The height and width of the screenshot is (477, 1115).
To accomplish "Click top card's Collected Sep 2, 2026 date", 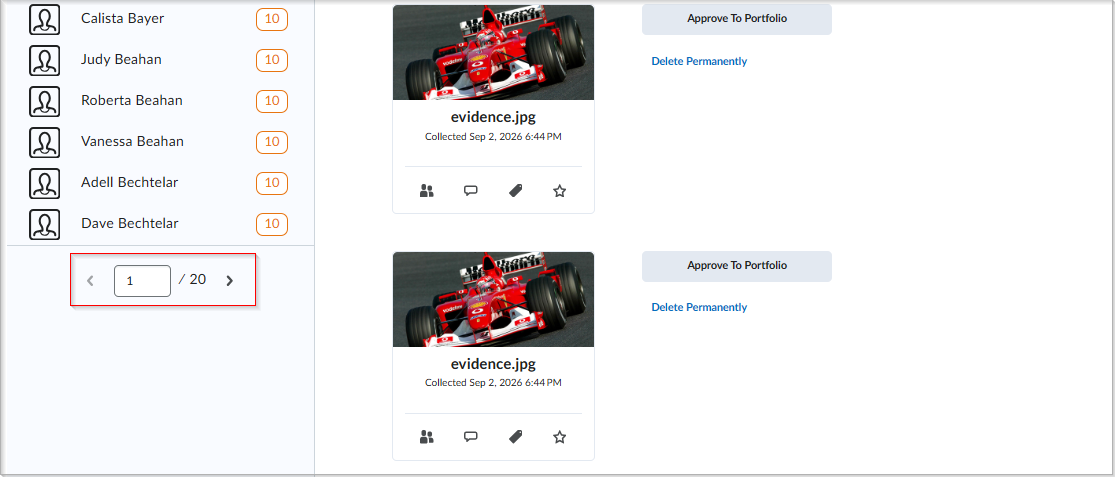I will [494, 136].
